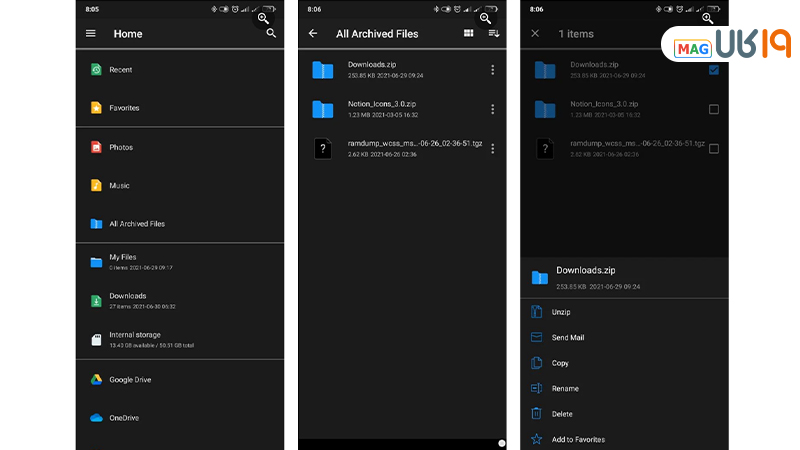
Task: Open the hamburger menu on Home
Action: pos(91,33)
